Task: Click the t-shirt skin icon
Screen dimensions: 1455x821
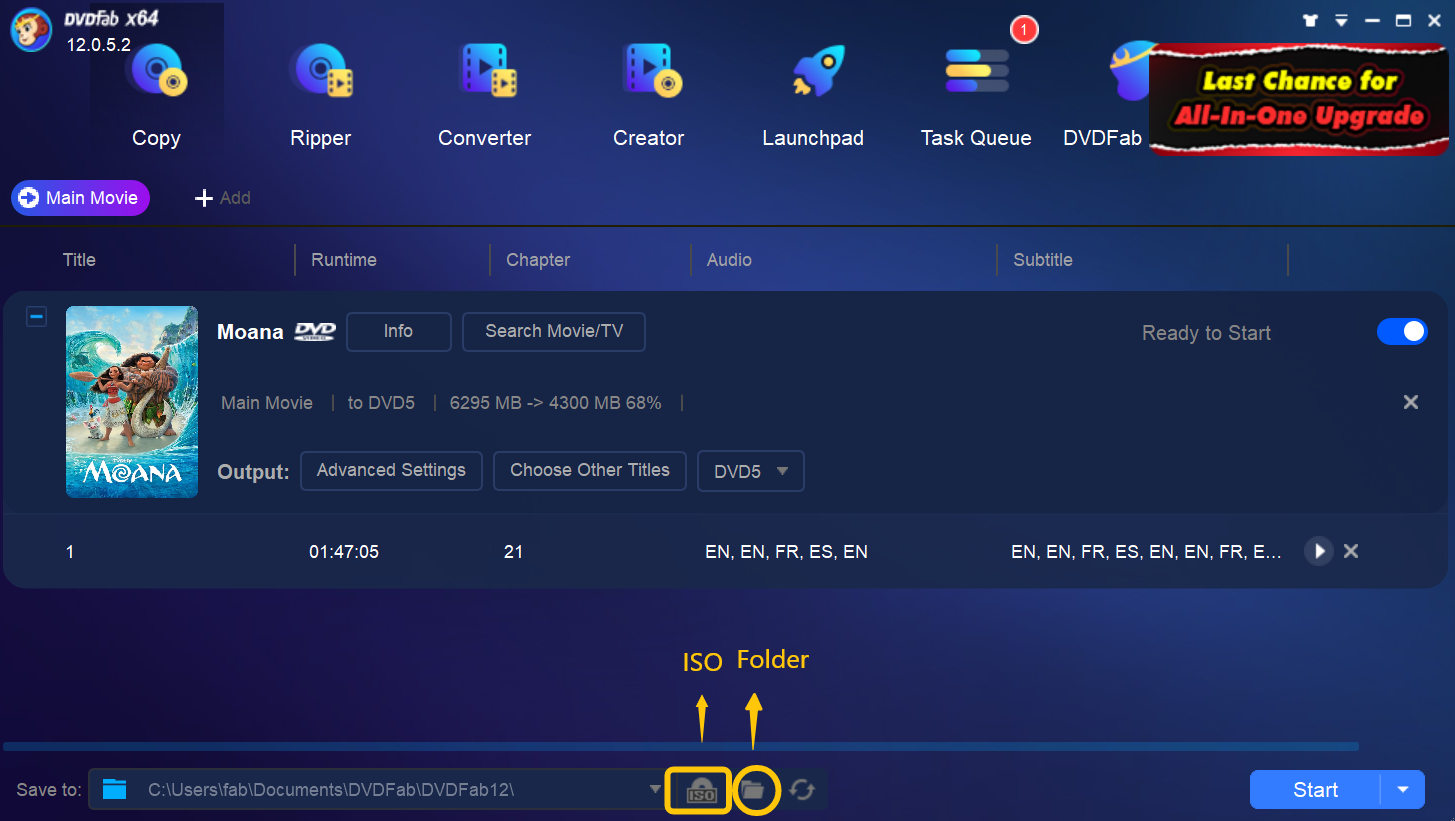Action: tap(1311, 20)
